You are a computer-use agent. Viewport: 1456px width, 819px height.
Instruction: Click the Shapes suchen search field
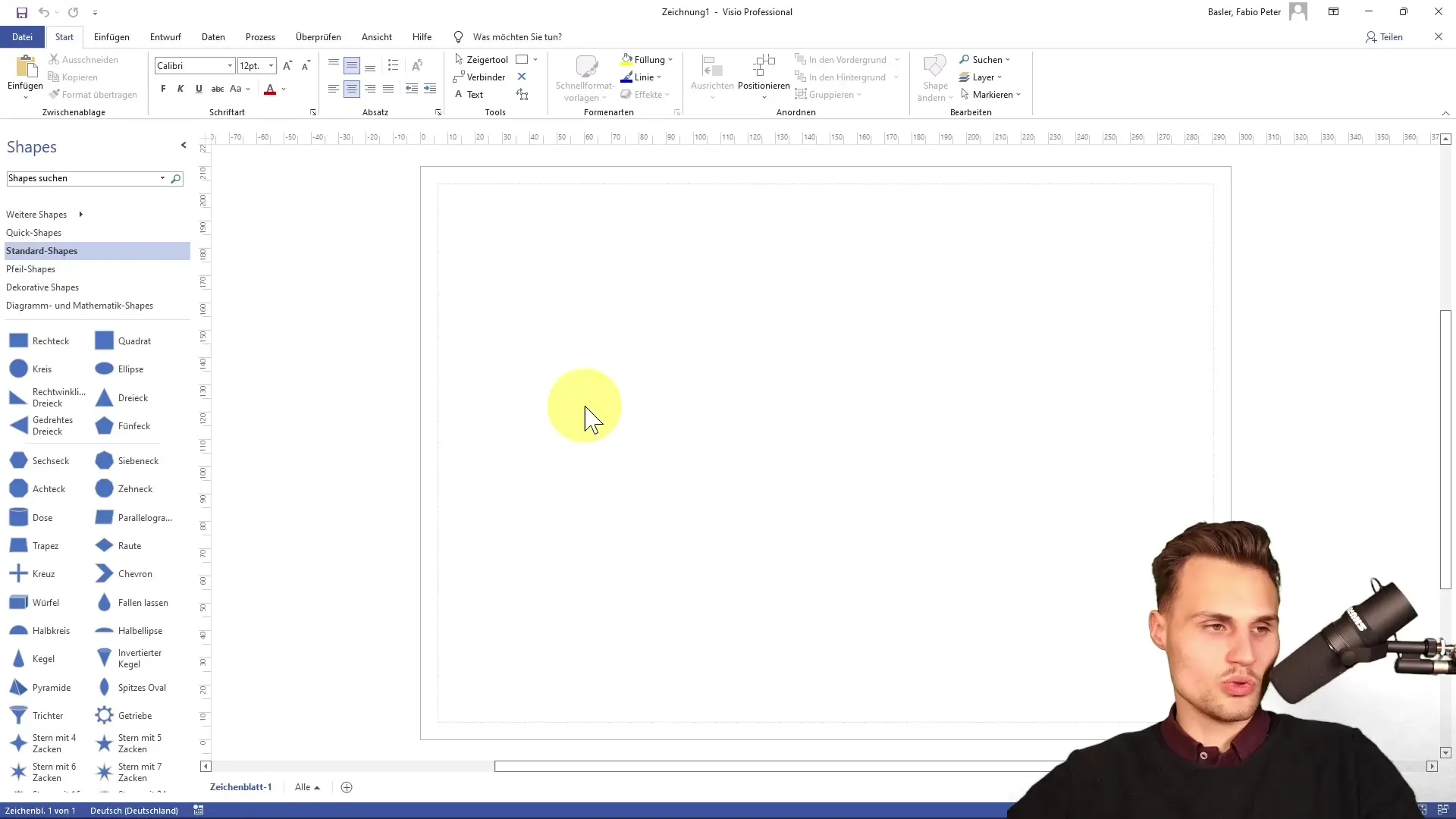[x=82, y=178]
